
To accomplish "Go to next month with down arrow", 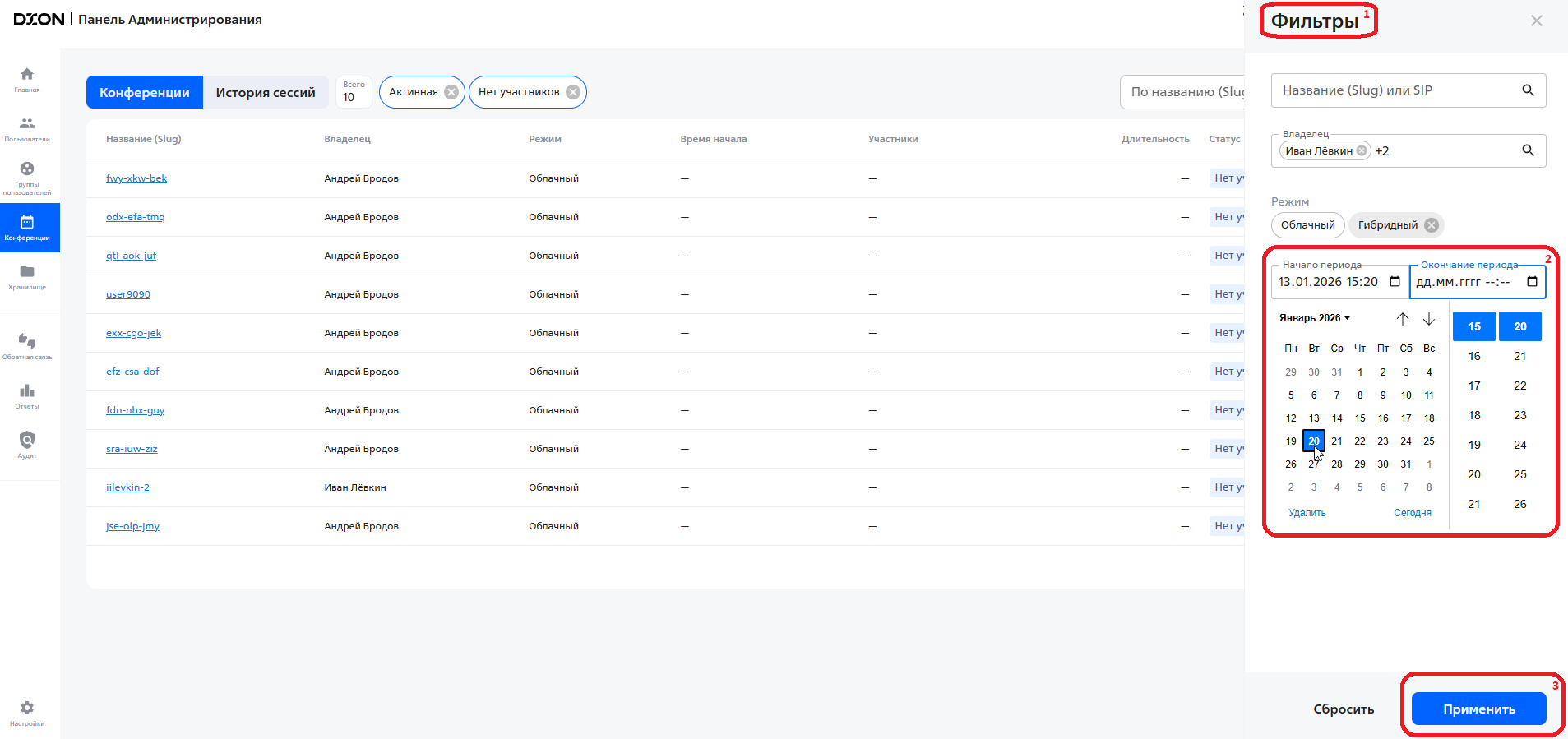I will 1429,319.
